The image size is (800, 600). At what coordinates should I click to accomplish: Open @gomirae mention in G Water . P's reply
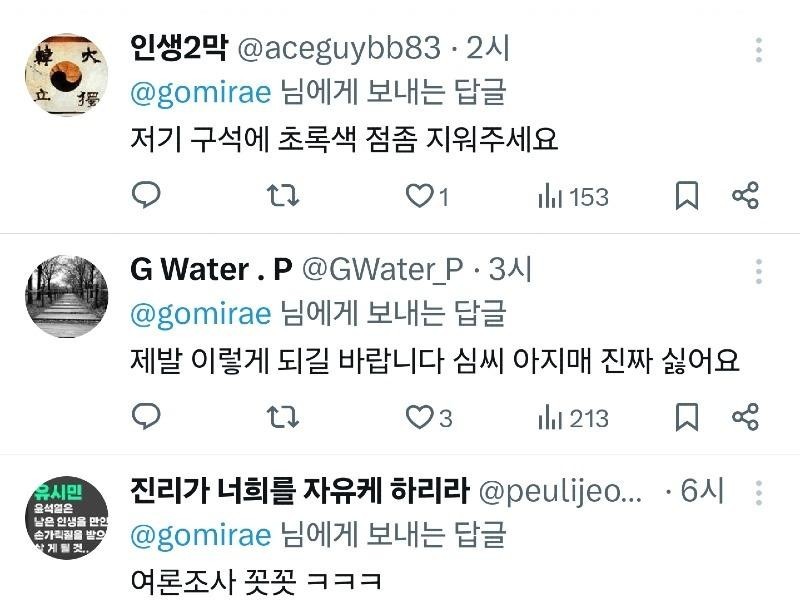pos(201,313)
